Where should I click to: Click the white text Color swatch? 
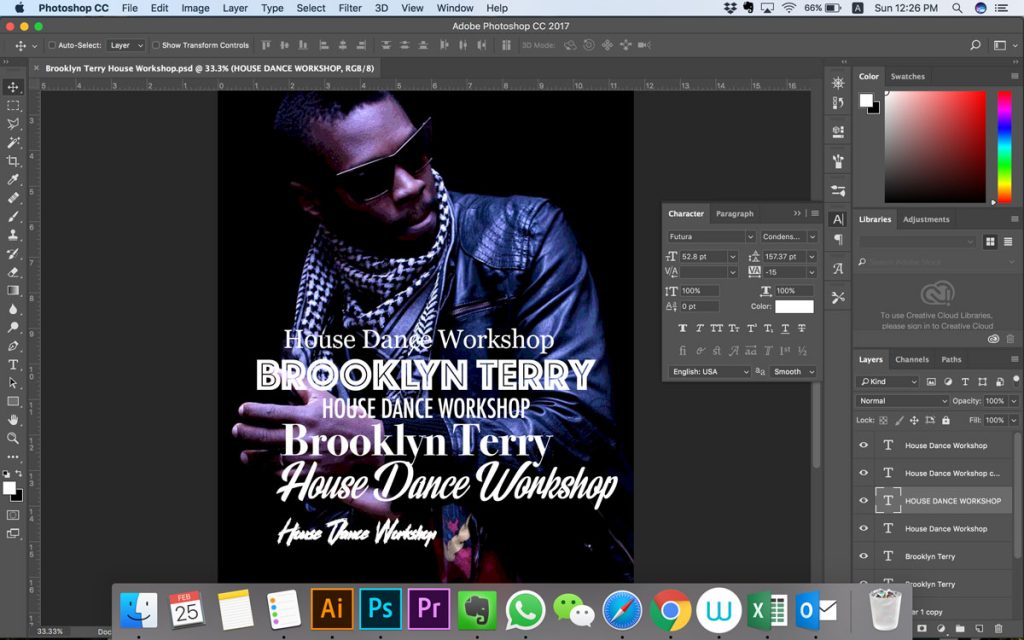coord(794,306)
